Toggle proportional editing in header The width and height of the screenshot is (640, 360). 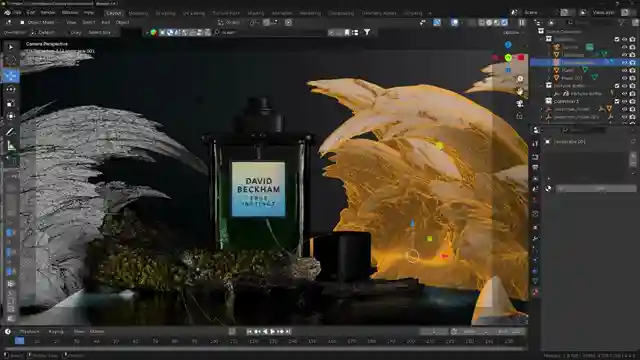click(x=289, y=23)
